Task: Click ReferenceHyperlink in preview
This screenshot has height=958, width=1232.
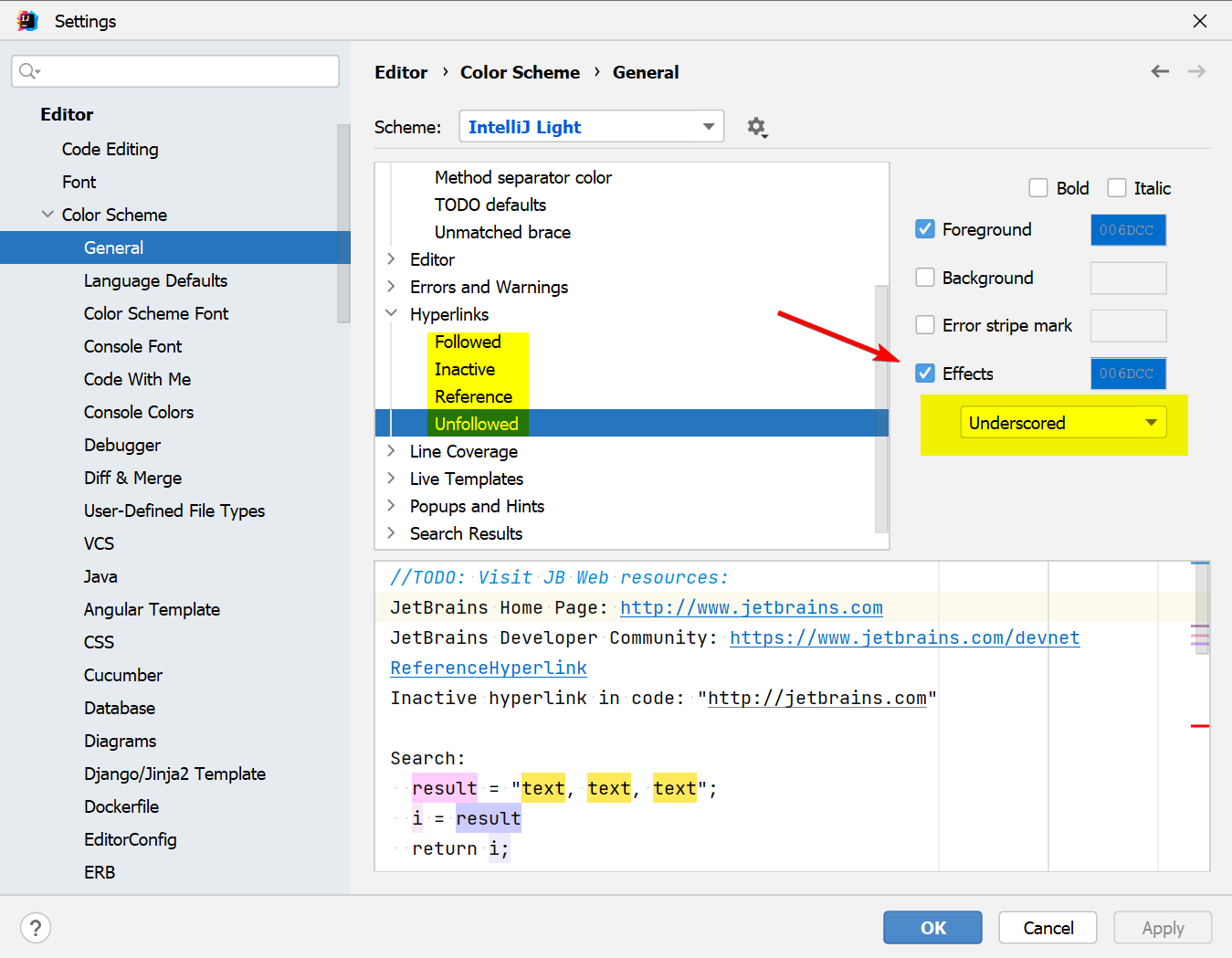Action: point(489,668)
